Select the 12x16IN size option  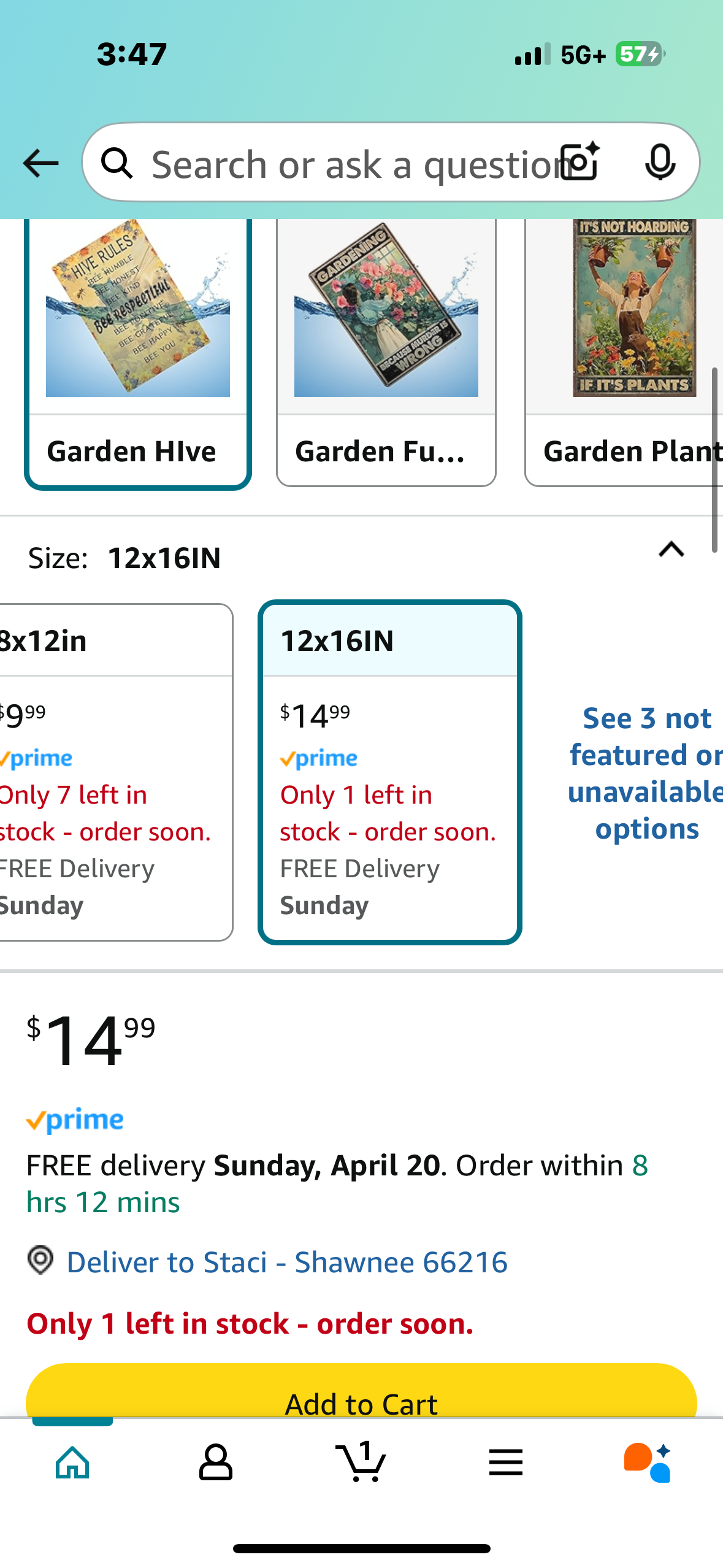pyautogui.click(x=390, y=772)
